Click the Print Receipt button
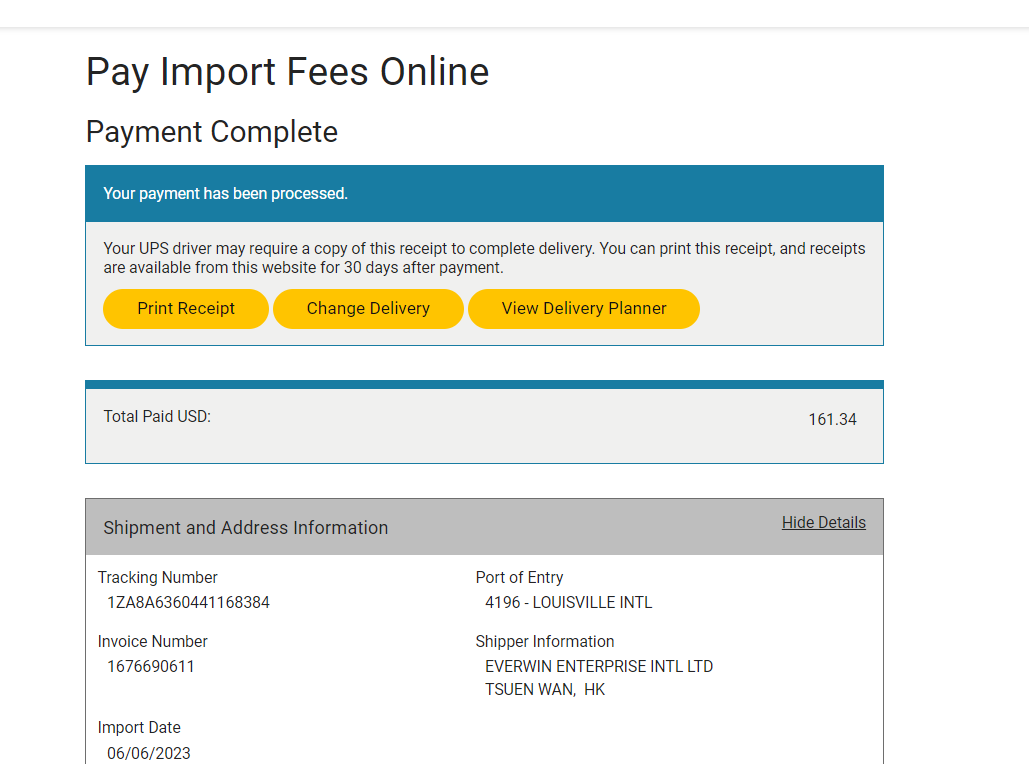This screenshot has height=764, width=1029. [186, 308]
